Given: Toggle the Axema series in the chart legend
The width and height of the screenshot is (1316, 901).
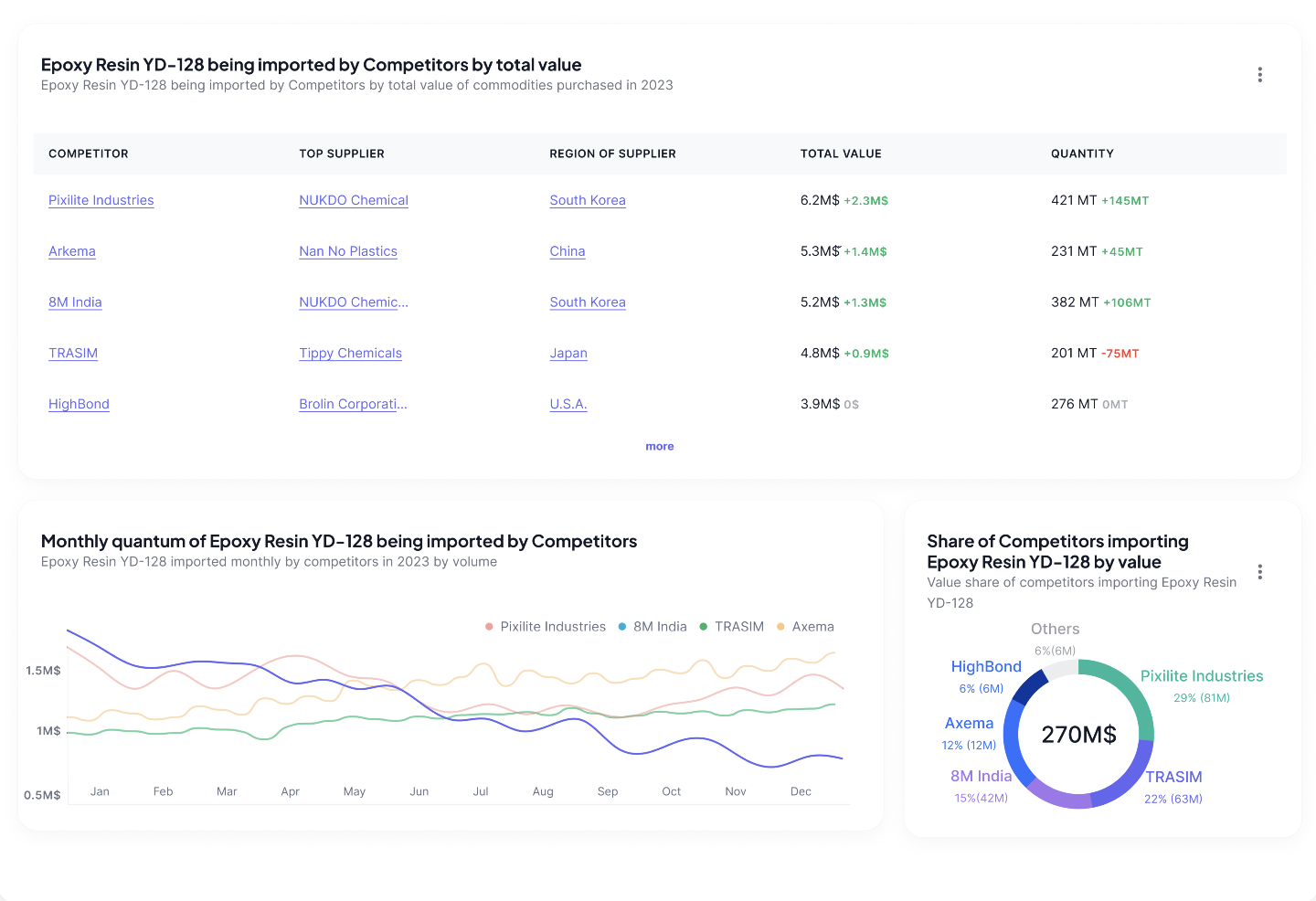Looking at the screenshot, I should click(x=805, y=626).
